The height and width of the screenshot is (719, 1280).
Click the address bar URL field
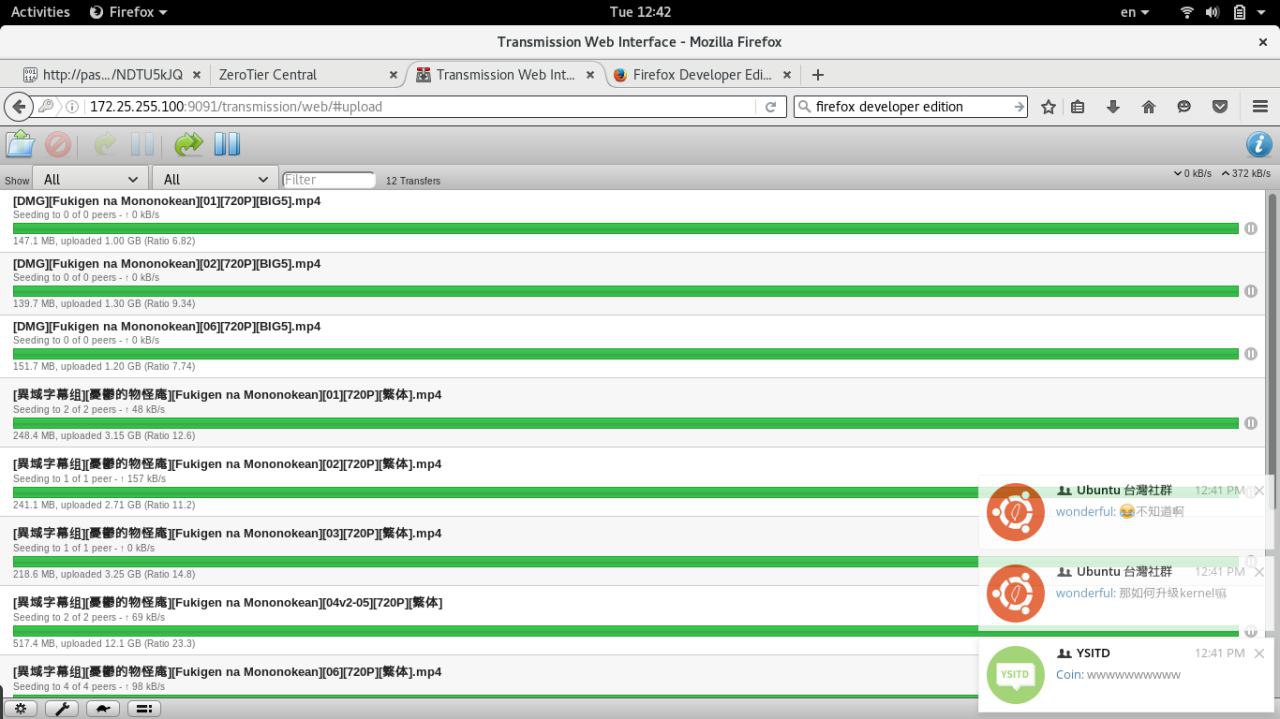pyautogui.click(x=420, y=106)
